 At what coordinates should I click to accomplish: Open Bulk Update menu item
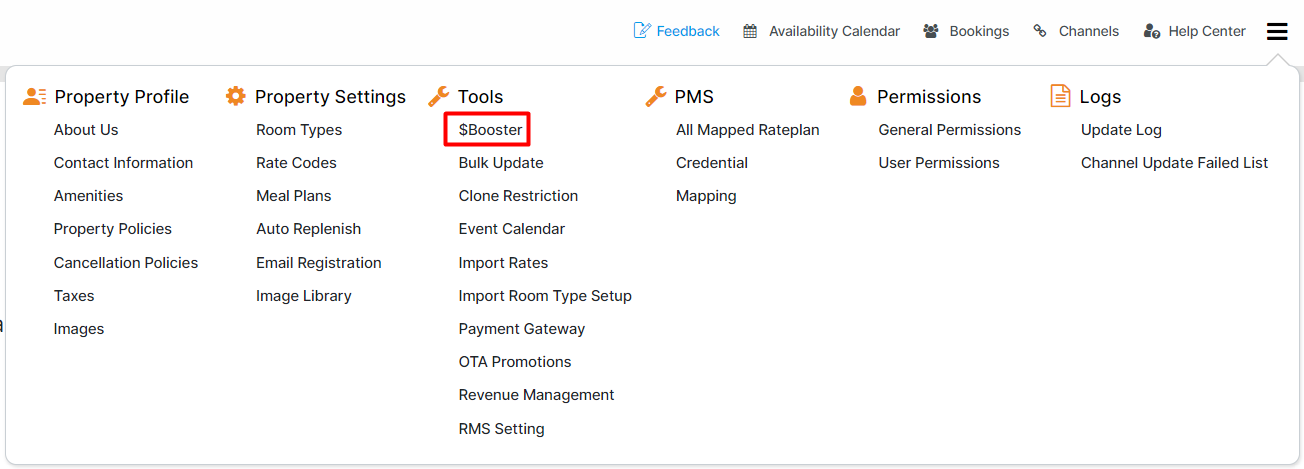(501, 163)
